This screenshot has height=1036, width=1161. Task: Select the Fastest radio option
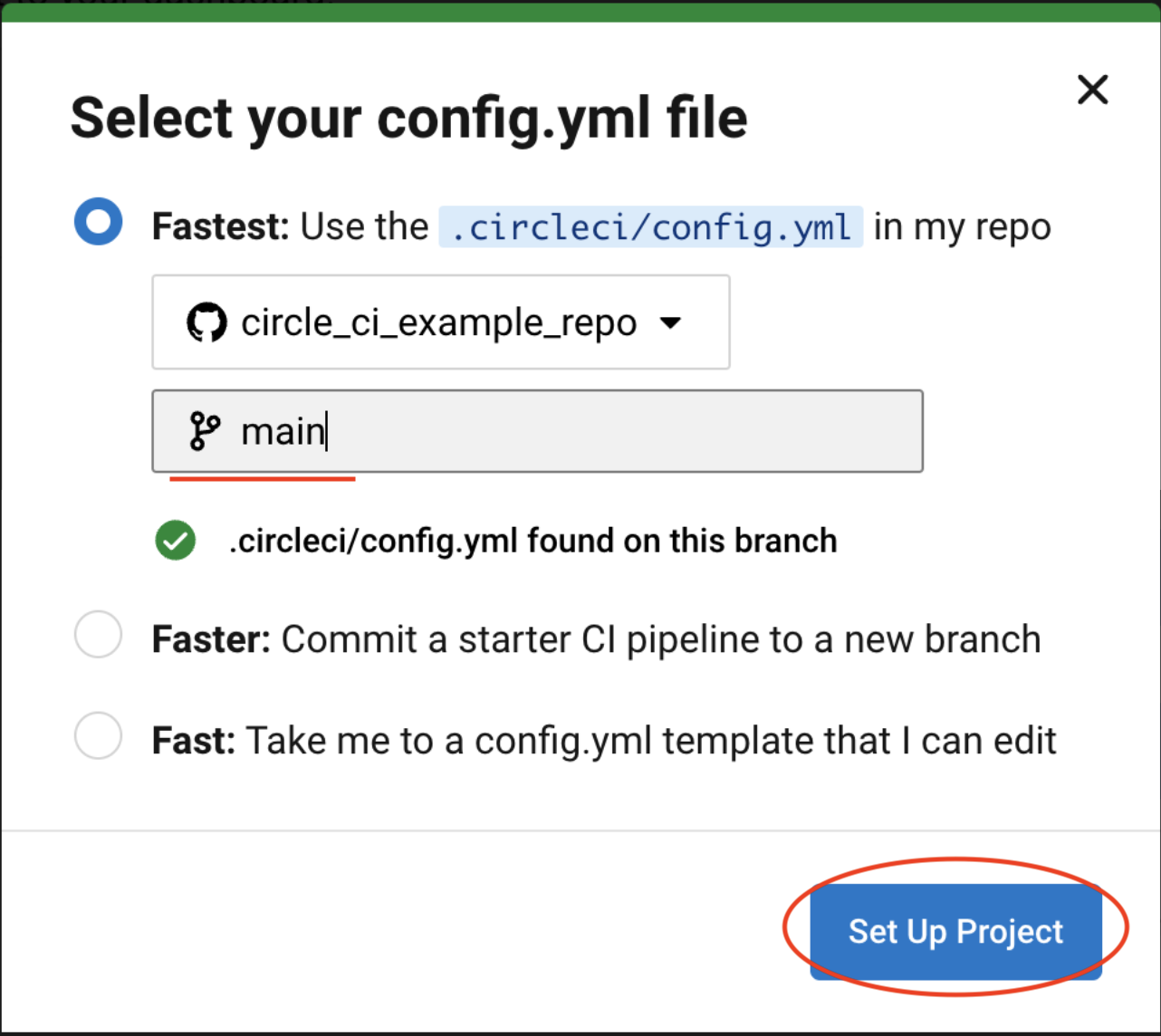pyautogui.click(x=98, y=222)
